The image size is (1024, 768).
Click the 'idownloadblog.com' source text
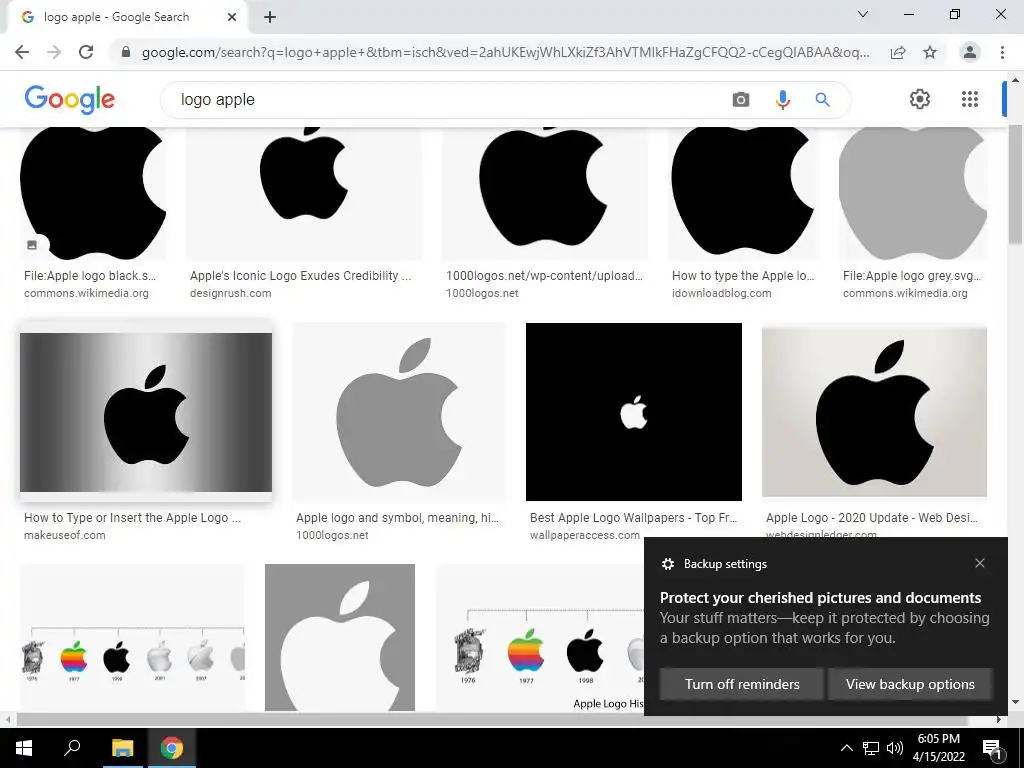tap(722, 293)
